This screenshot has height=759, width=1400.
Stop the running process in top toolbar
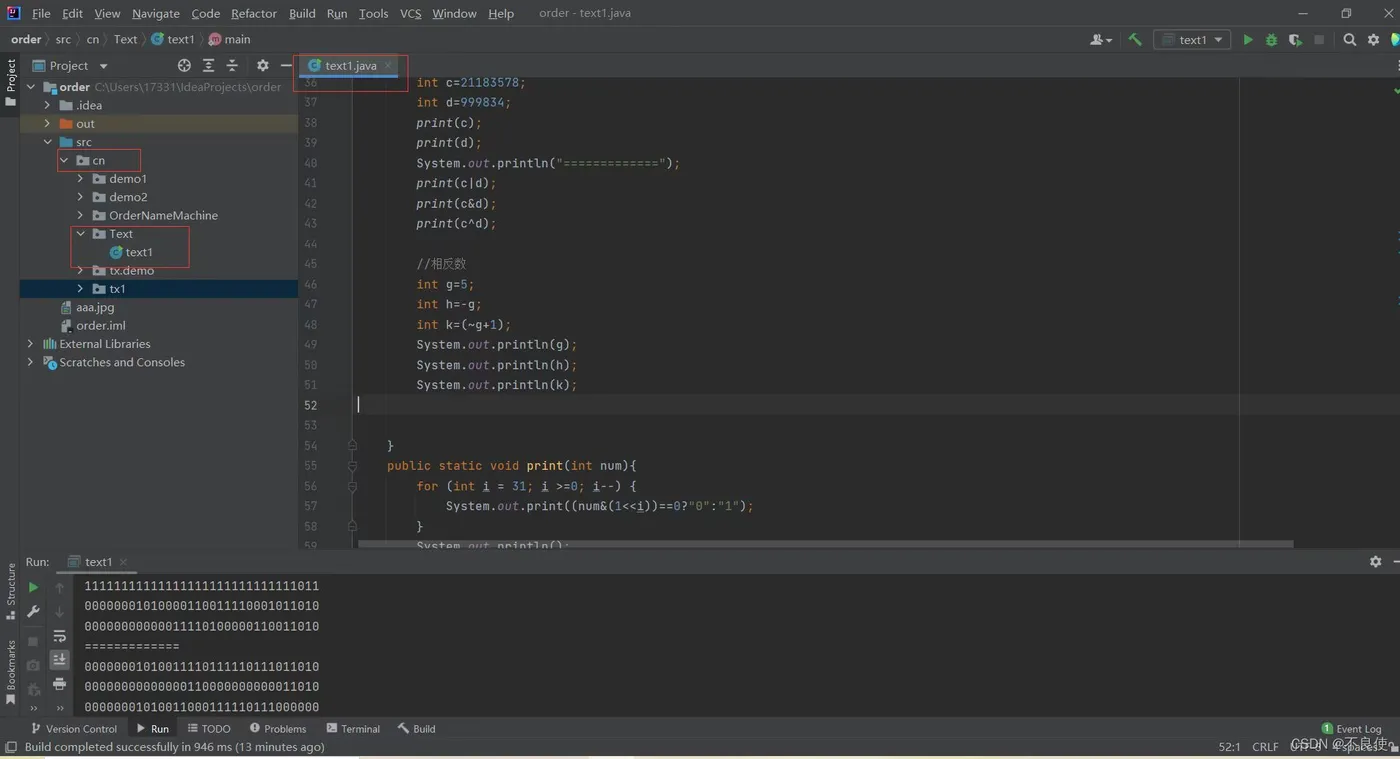coord(1319,40)
